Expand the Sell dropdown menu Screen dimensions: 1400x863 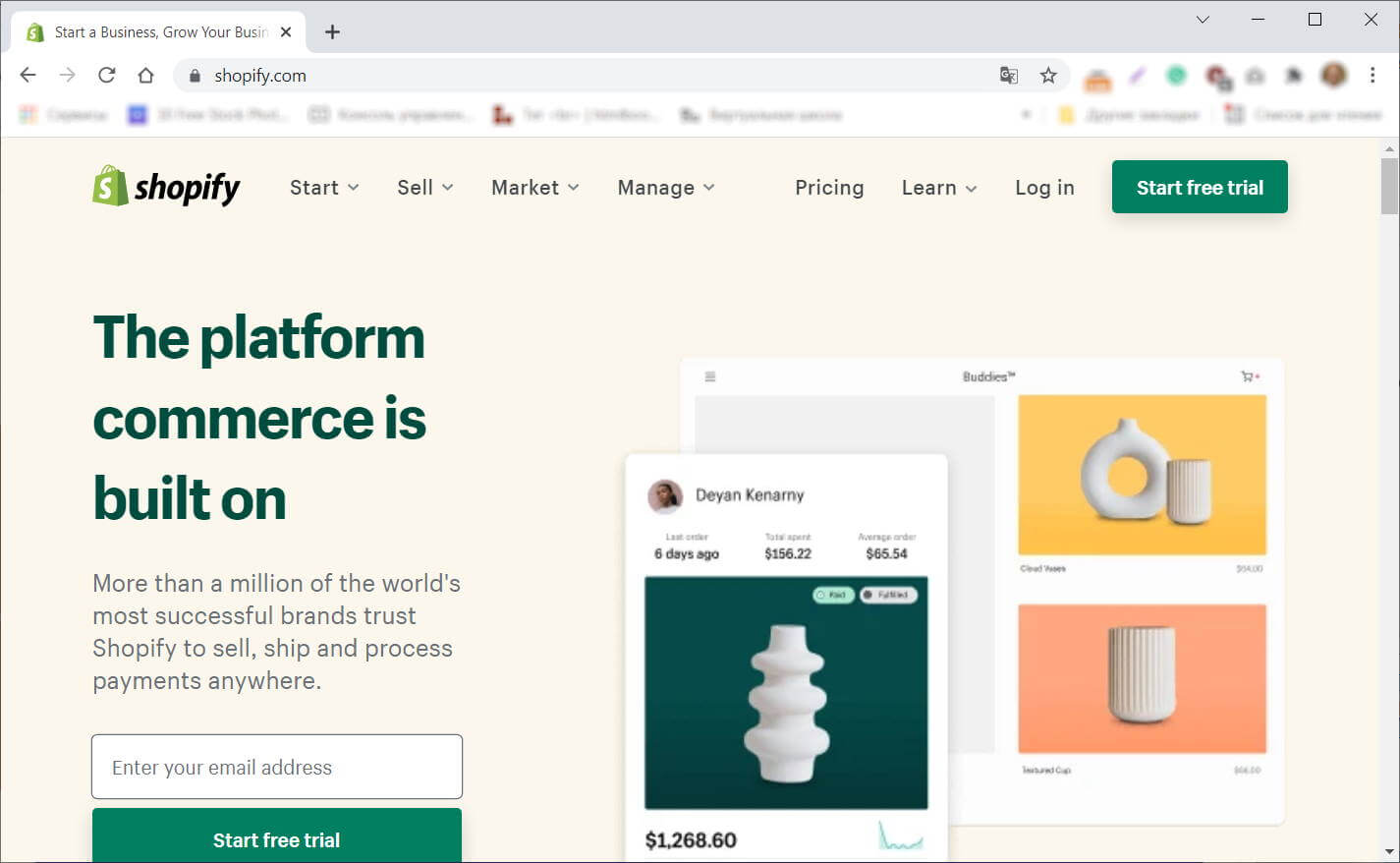coord(424,188)
